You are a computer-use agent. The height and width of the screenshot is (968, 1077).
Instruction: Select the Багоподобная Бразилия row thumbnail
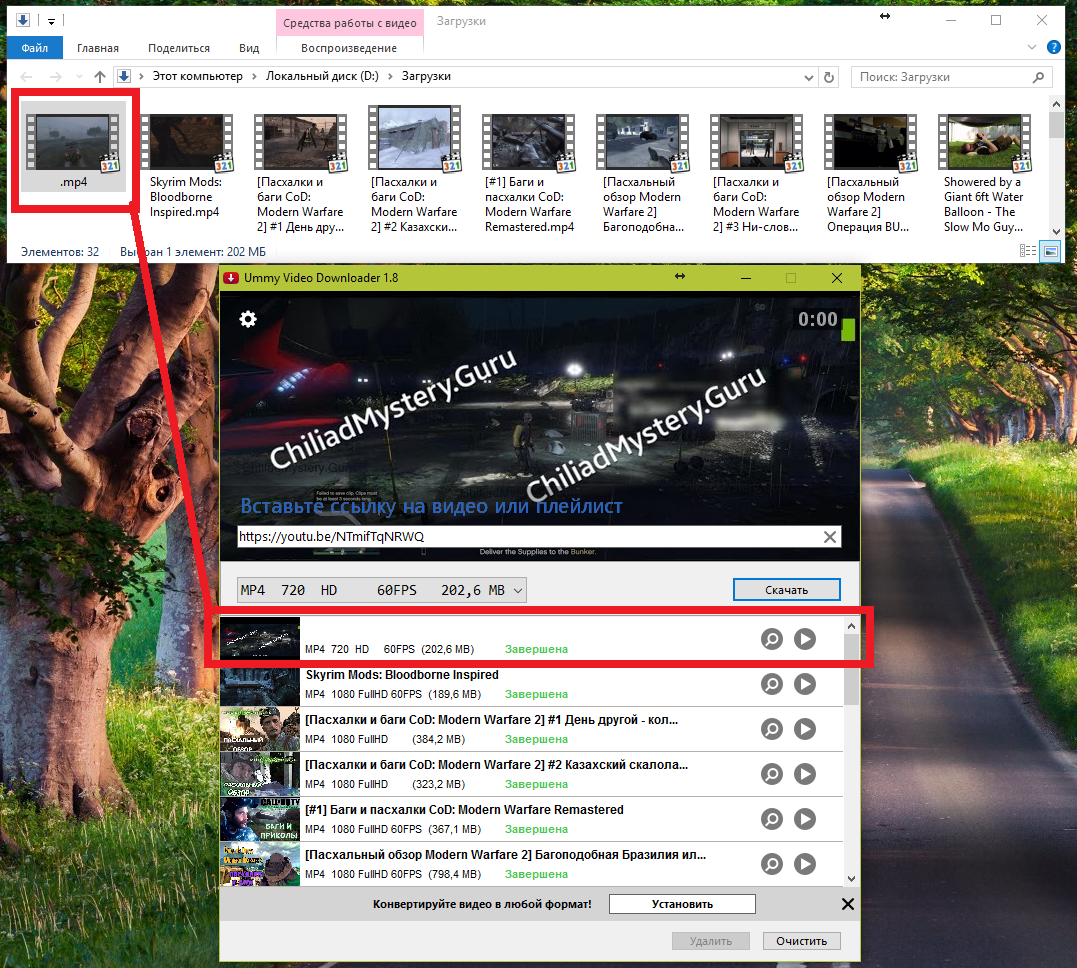(260, 864)
